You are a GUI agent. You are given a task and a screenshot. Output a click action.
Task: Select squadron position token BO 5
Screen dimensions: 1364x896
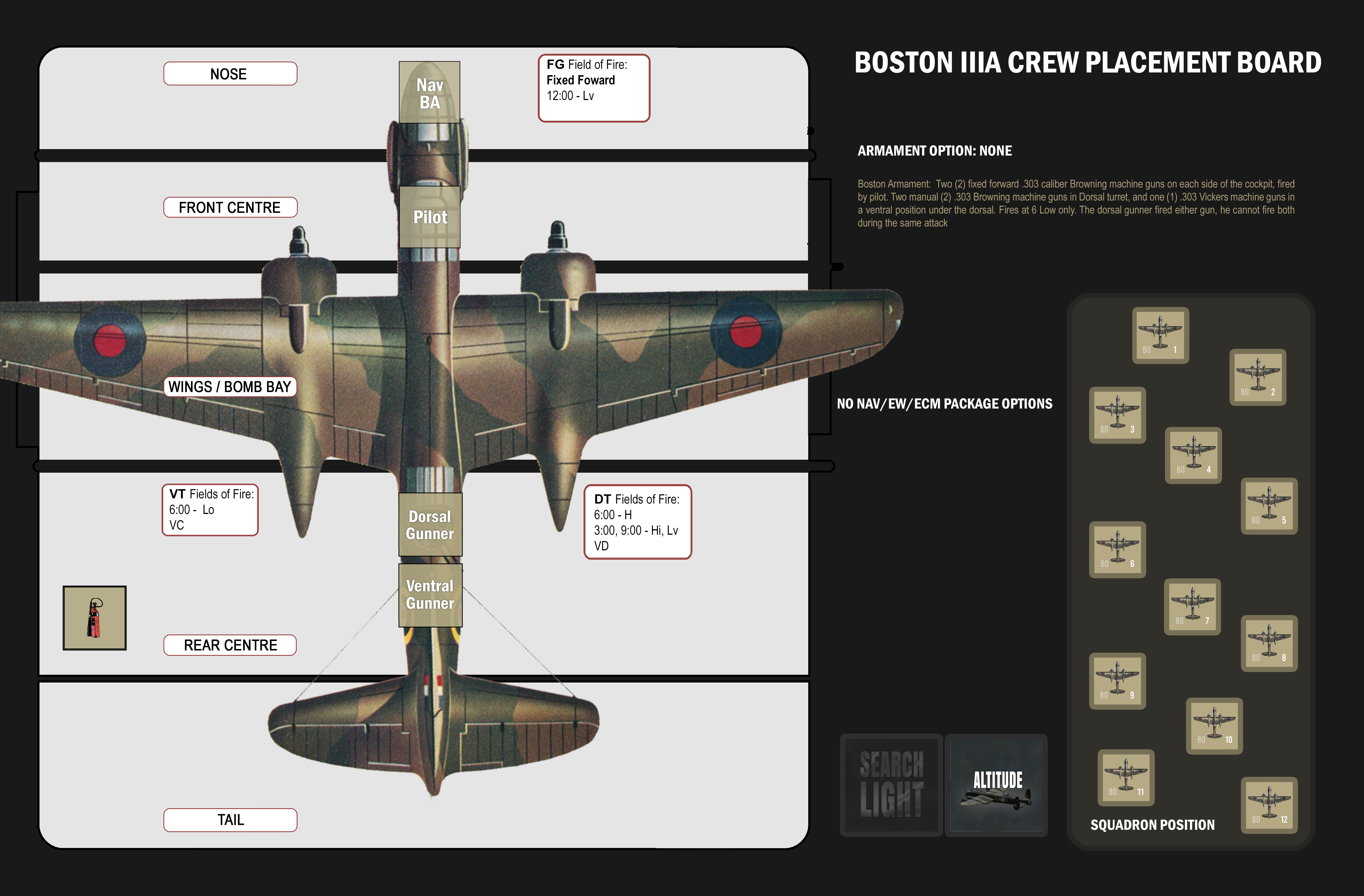[1269, 506]
